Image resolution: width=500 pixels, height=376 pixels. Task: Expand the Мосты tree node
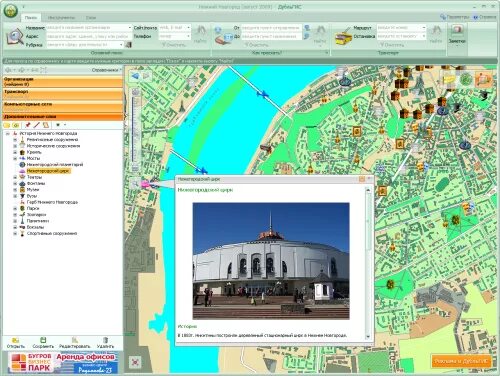pos(15,158)
